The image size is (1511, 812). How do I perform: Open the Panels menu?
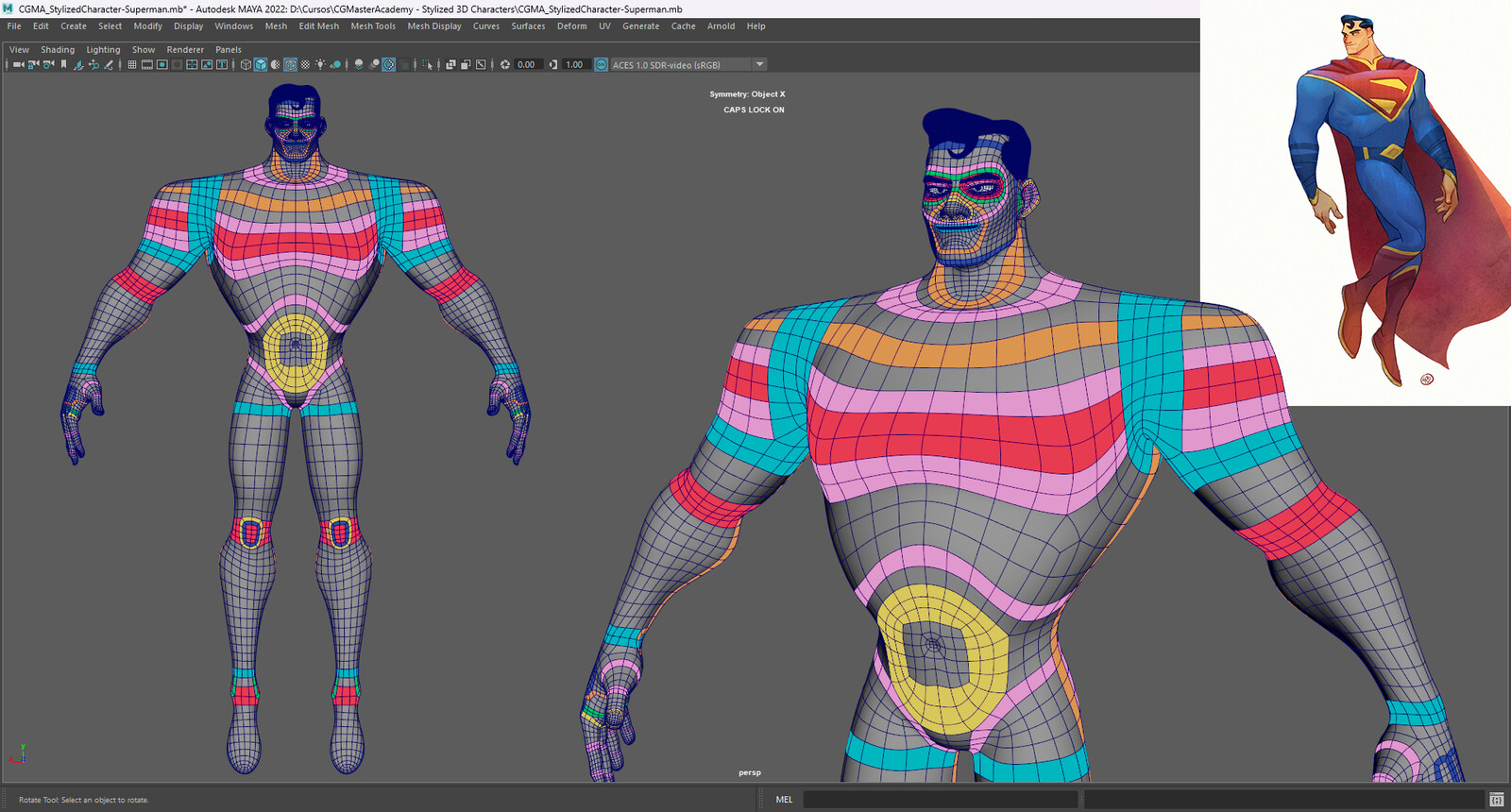pyautogui.click(x=229, y=50)
